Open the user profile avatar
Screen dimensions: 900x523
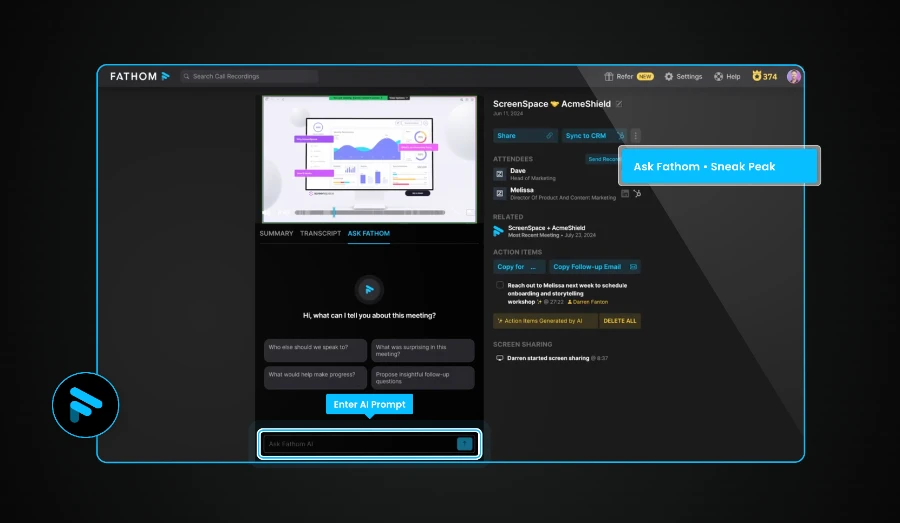point(794,76)
